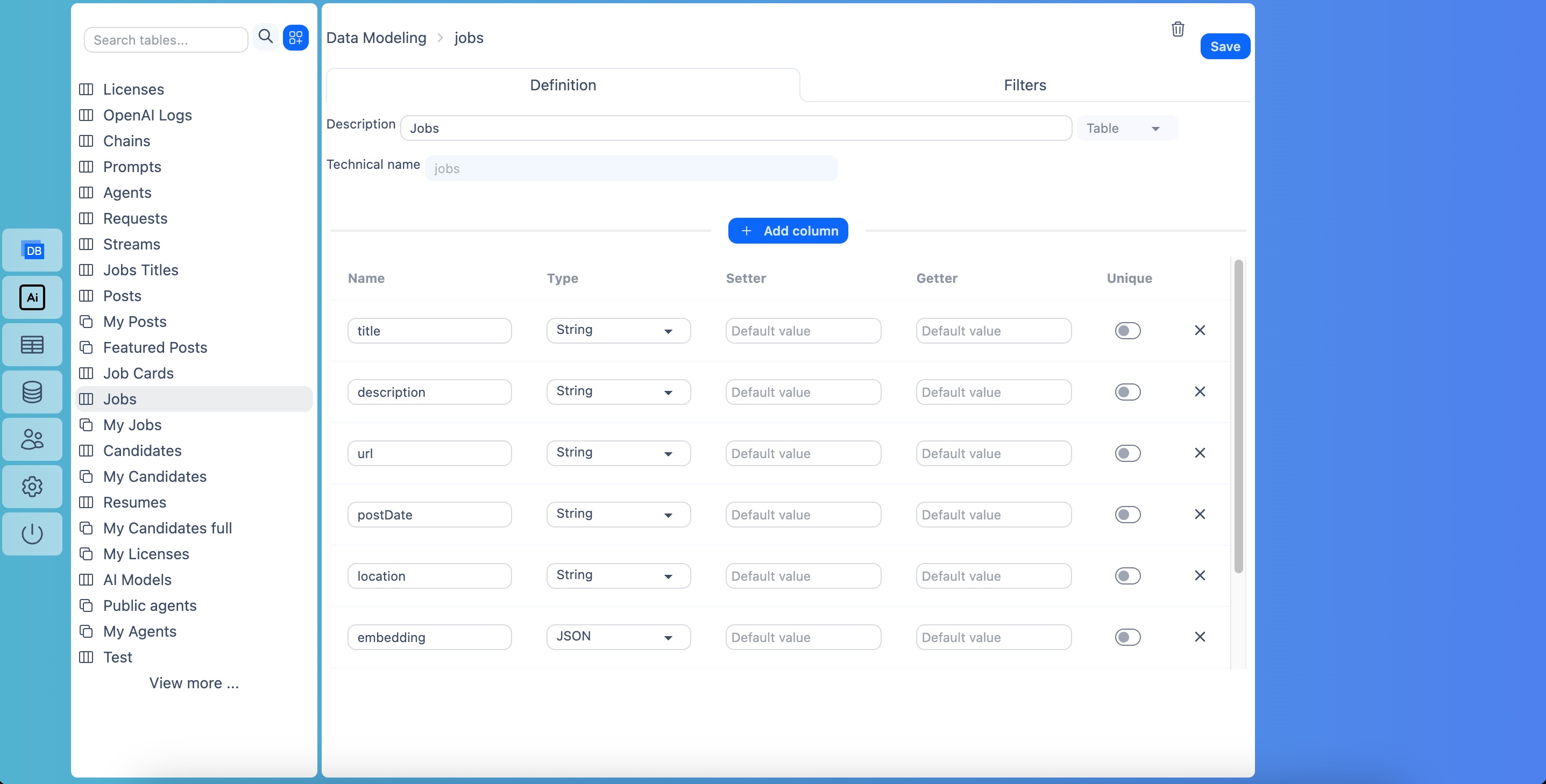This screenshot has height=784, width=1546.
Task: Click the Add column button
Action: [x=788, y=230]
